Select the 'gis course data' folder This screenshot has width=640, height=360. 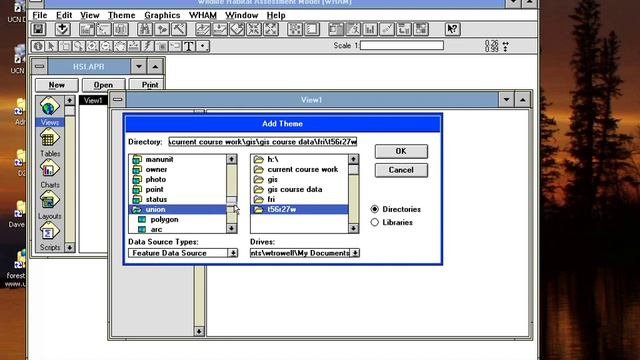(295, 189)
